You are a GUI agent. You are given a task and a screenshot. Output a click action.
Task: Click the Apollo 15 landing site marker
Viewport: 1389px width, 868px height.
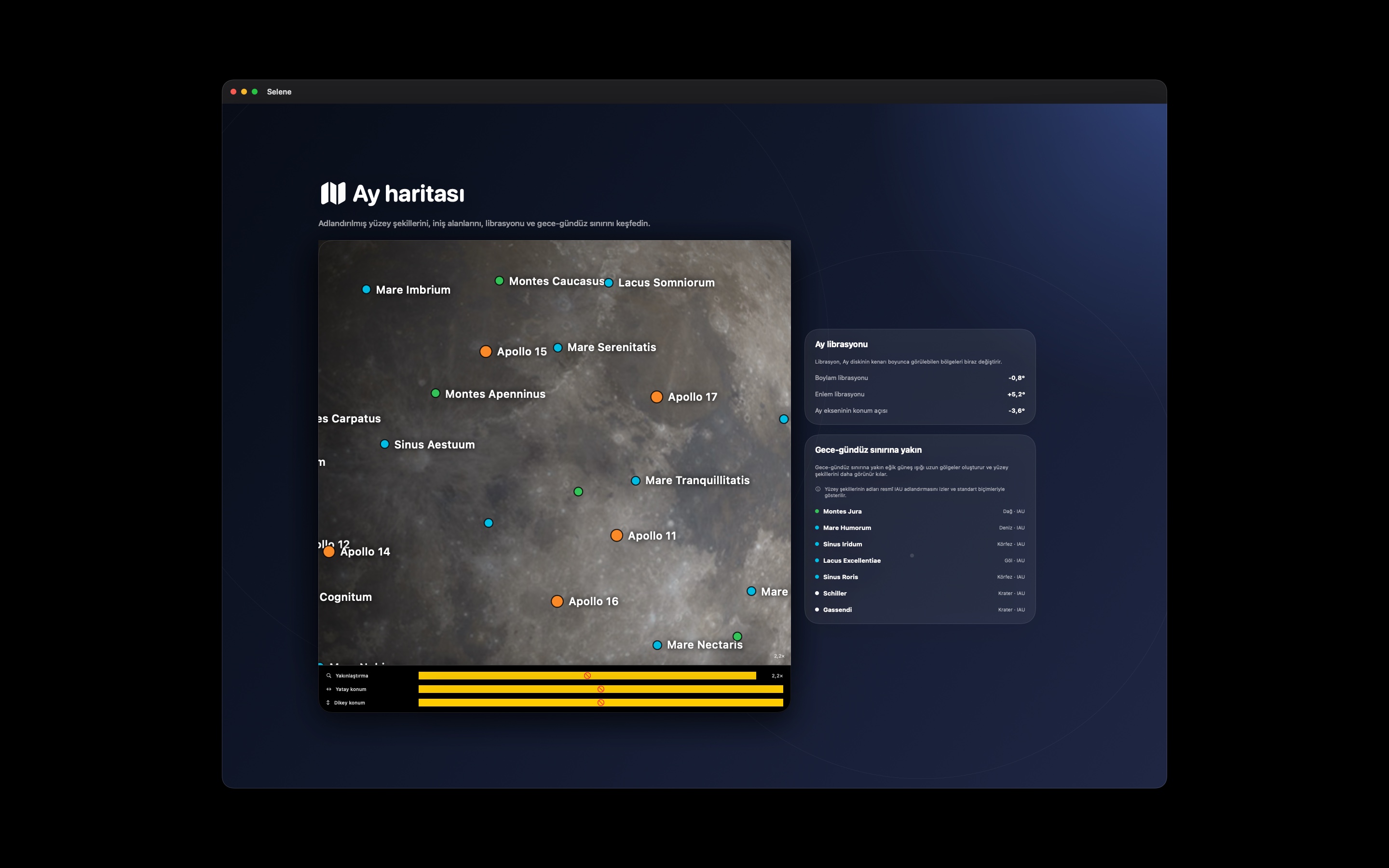[486, 352]
